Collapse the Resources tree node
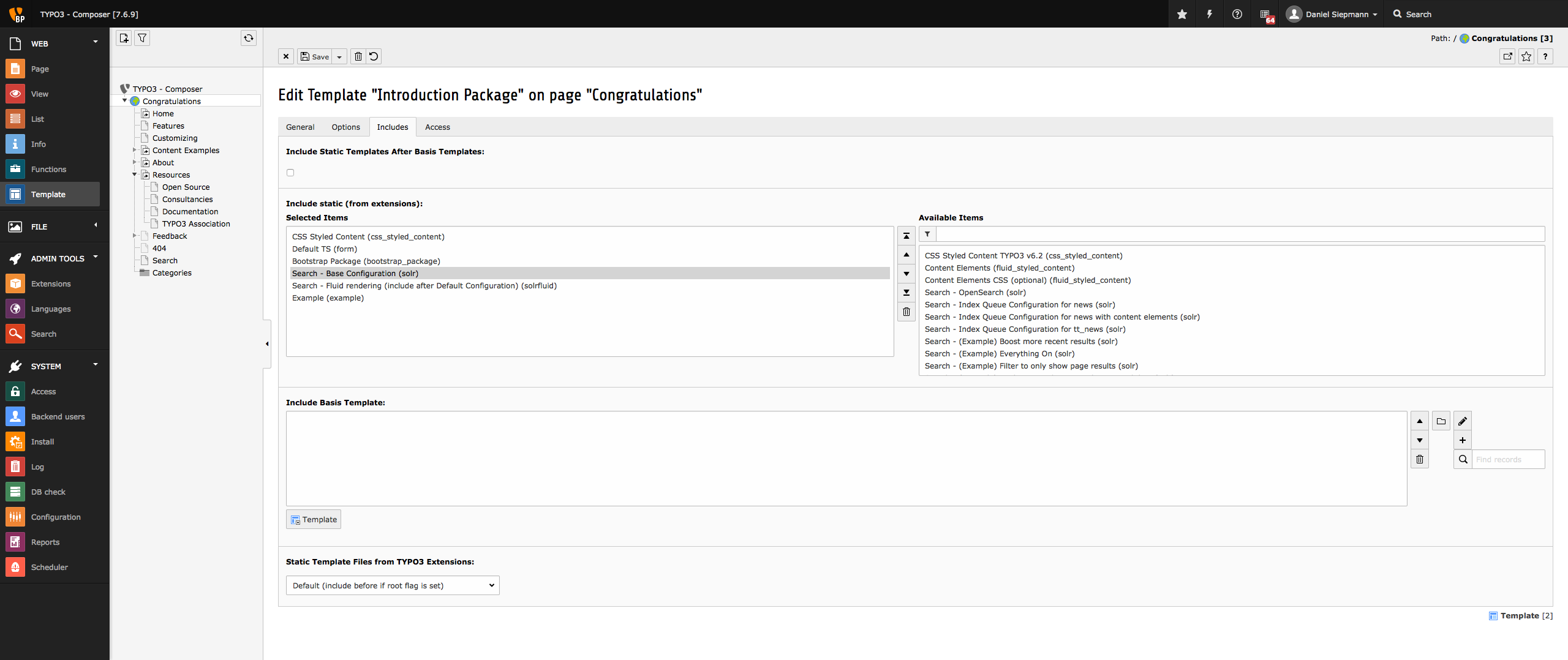1568x660 pixels. 135,174
